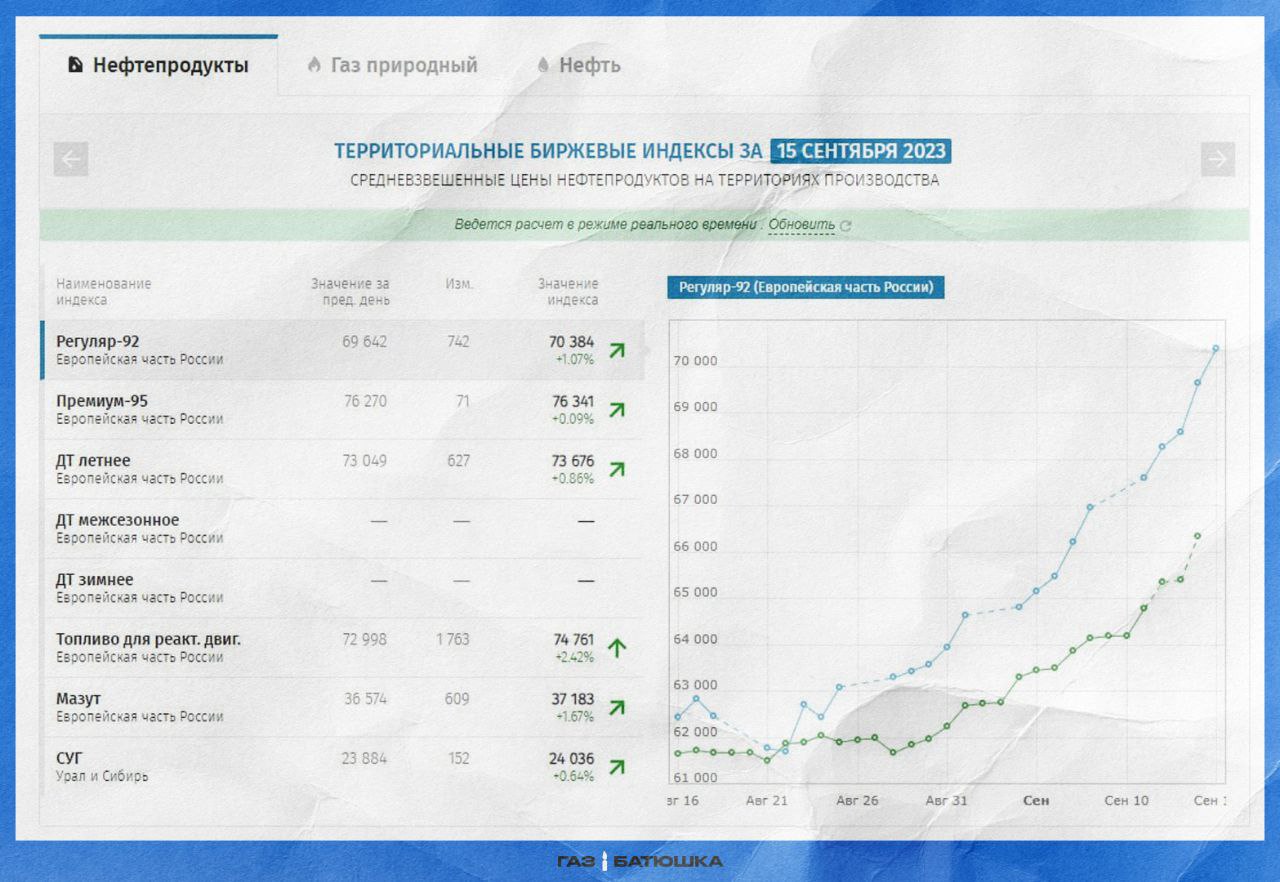The image size is (1280, 882).
Task: Click the Авг 21 axis label
Action: [767, 801]
